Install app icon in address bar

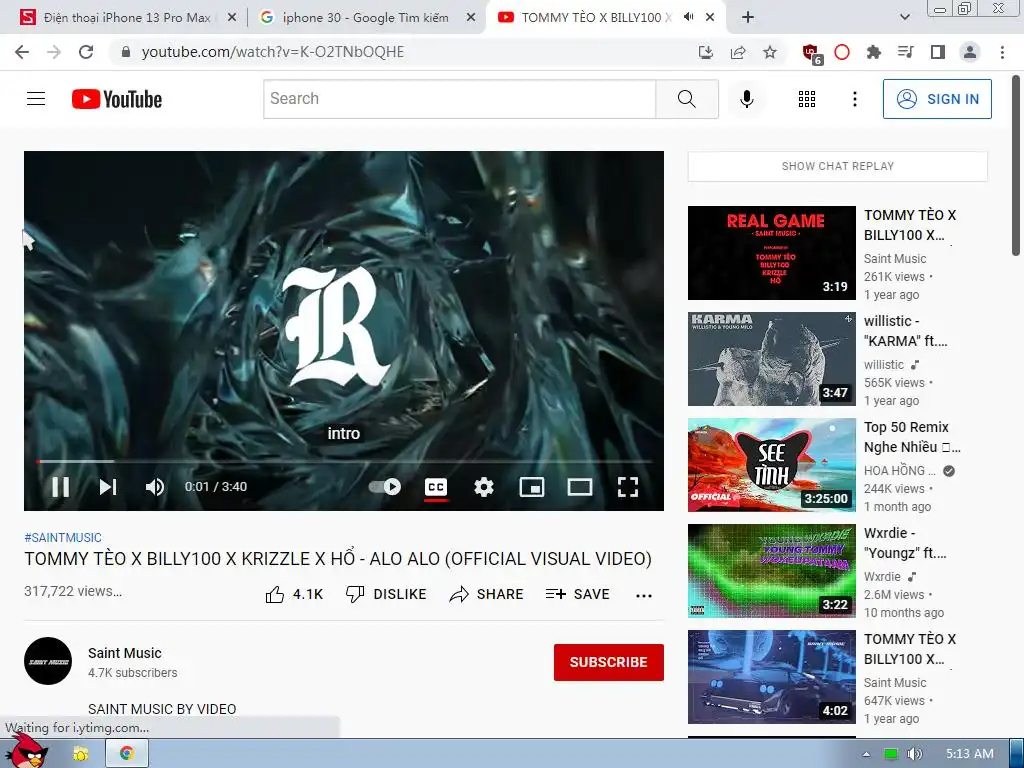pyautogui.click(x=705, y=52)
